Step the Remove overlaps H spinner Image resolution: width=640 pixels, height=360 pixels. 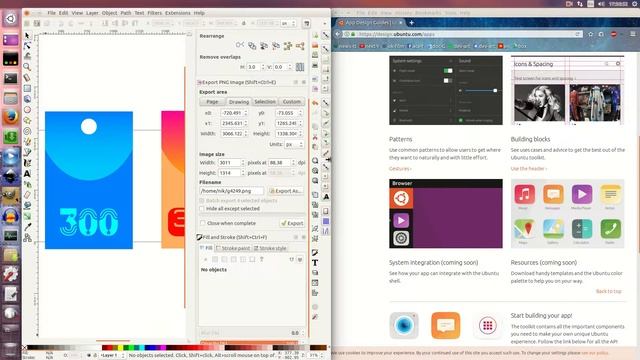tap(263, 67)
